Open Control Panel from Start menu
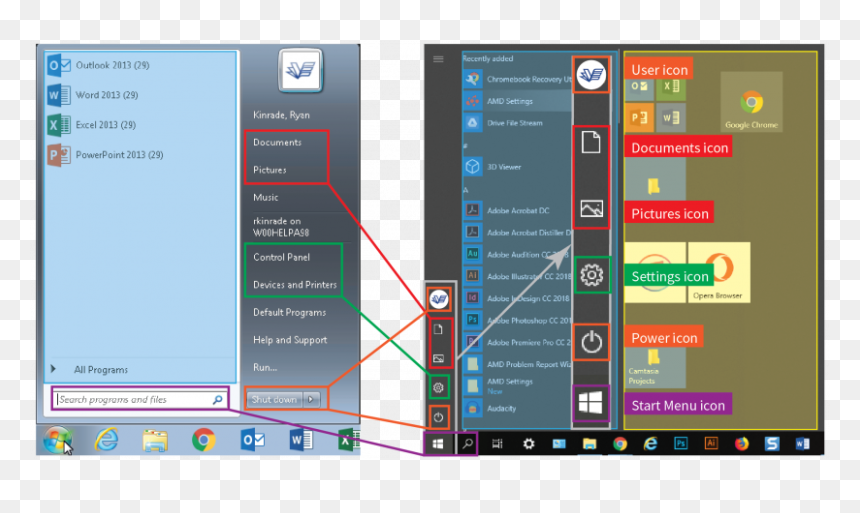The height and width of the screenshot is (513, 860). click(x=281, y=257)
